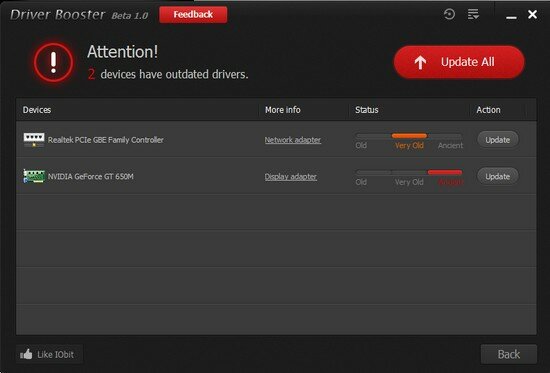Click the red Feedback button
550x373 pixels.
pos(193,14)
